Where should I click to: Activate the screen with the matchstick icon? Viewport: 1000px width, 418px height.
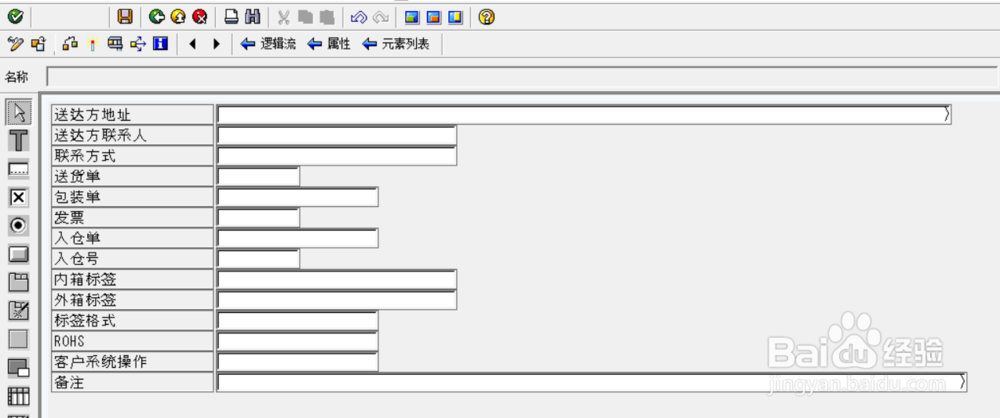92,44
